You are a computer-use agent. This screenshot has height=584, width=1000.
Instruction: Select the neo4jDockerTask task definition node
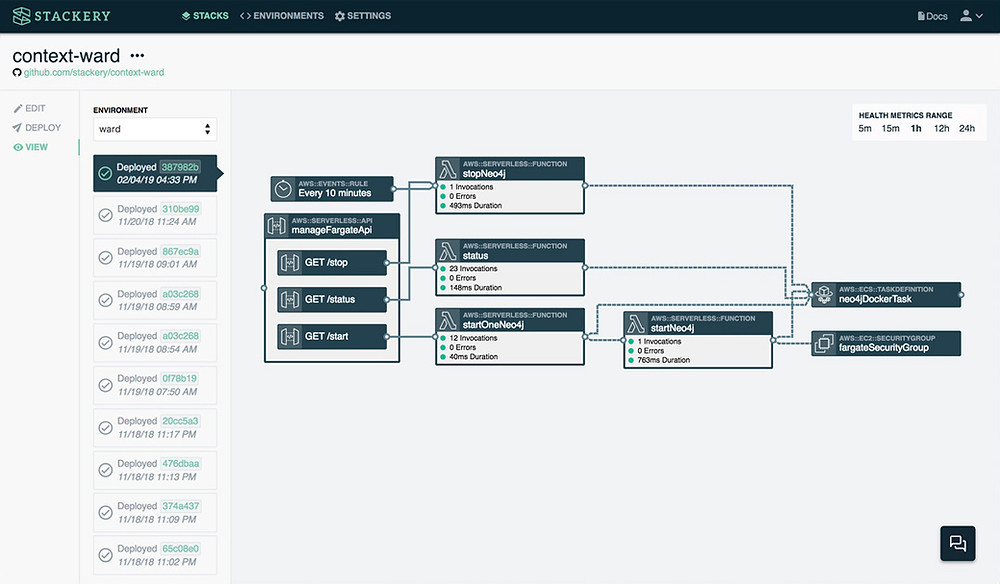[x=886, y=295]
